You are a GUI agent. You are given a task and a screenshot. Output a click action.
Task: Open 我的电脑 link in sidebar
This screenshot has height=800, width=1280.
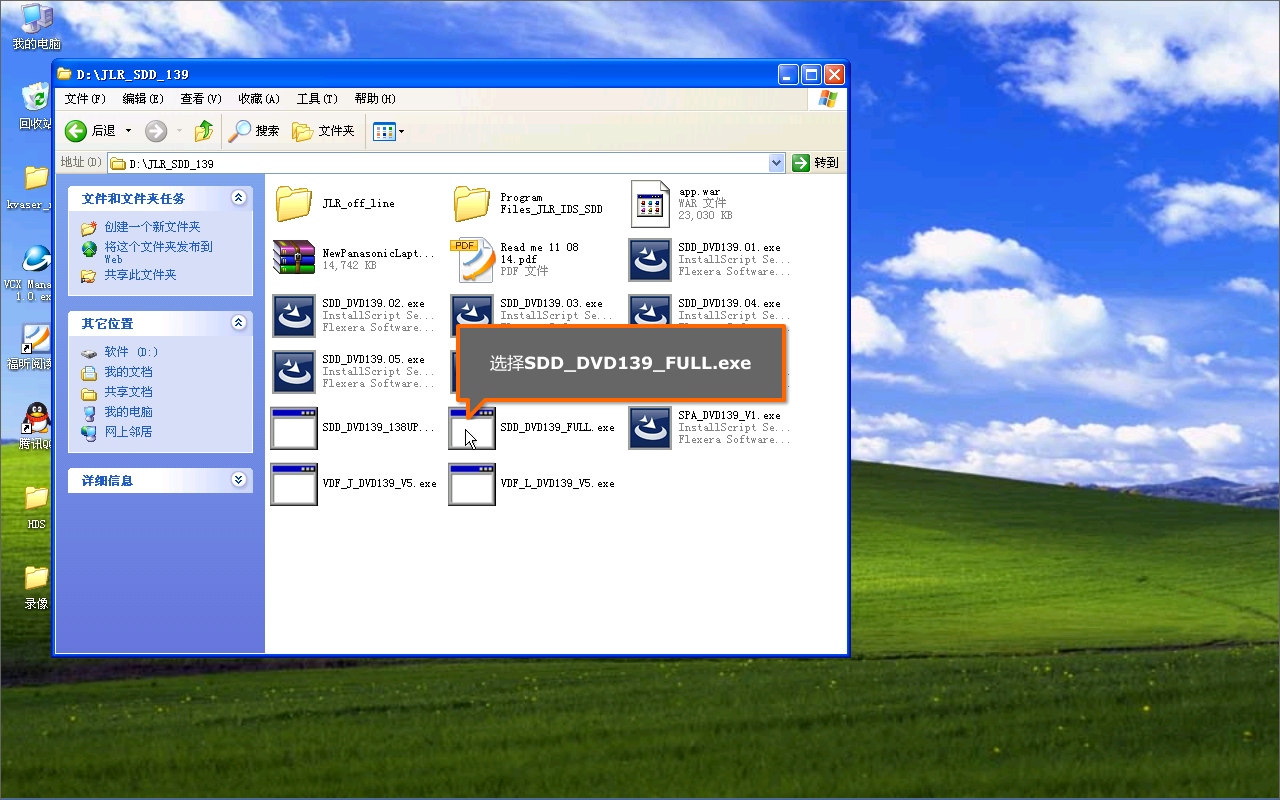click(x=128, y=412)
